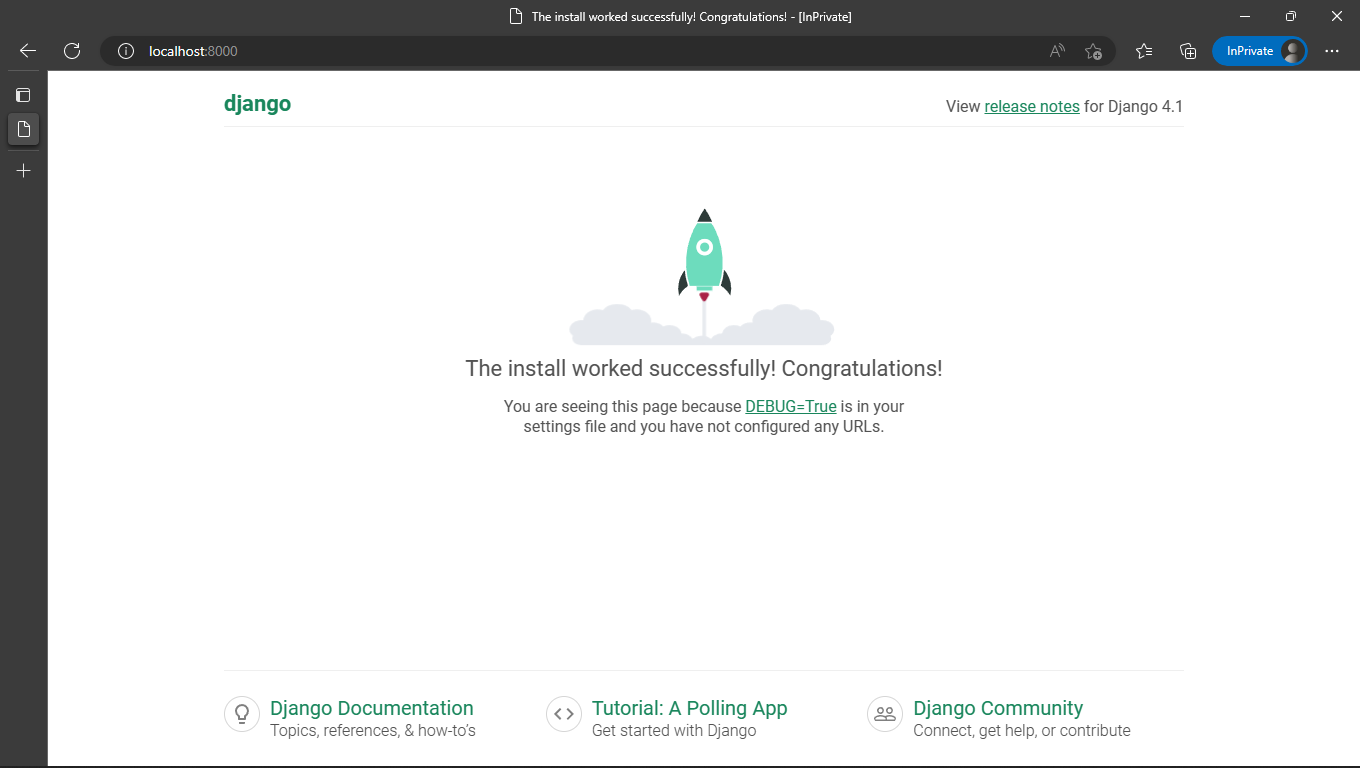The height and width of the screenshot is (768, 1360).
Task: Open Tutorial: A Polling App link
Action: coord(690,708)
